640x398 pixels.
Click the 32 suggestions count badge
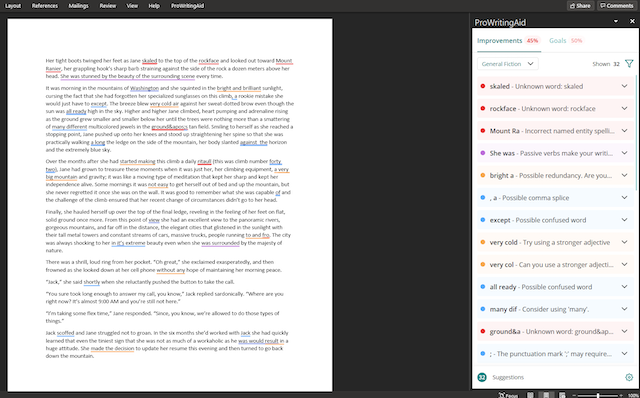pyautogui.click(x=482, y=377)
